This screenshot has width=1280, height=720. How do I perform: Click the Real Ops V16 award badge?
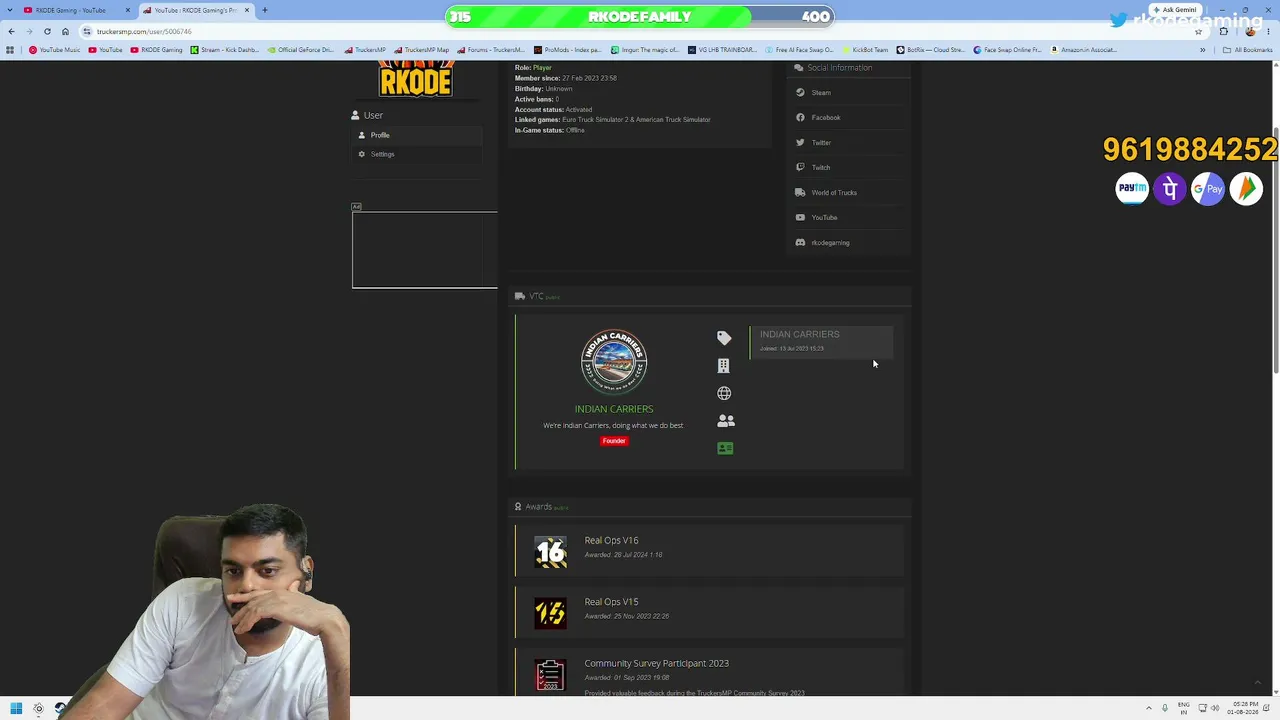[550, 552]
